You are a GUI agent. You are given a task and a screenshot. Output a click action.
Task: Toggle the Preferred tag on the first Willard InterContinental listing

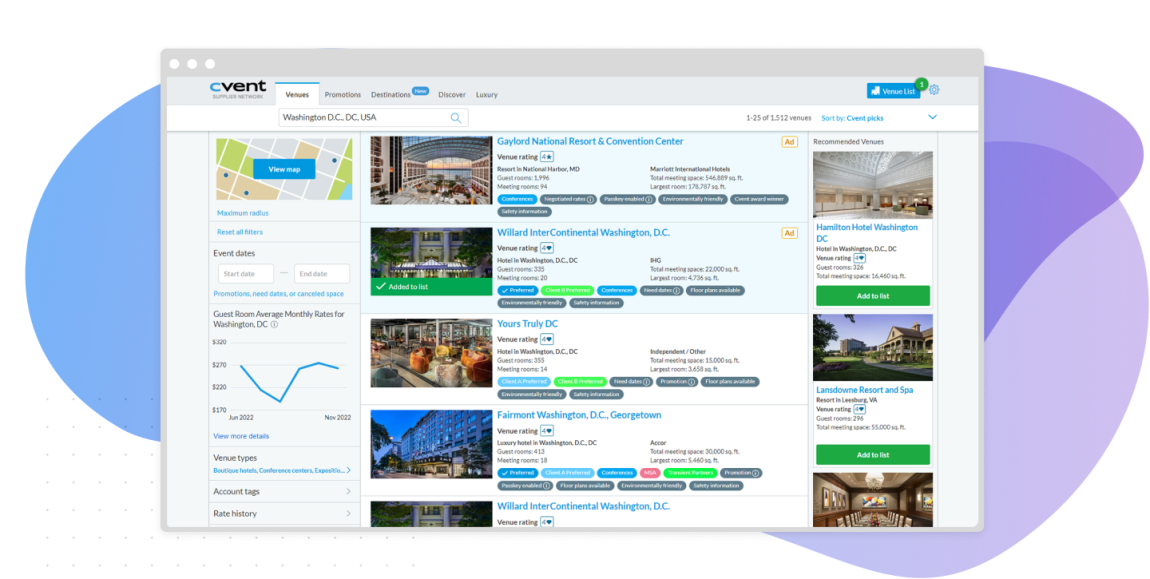point(518,290)
